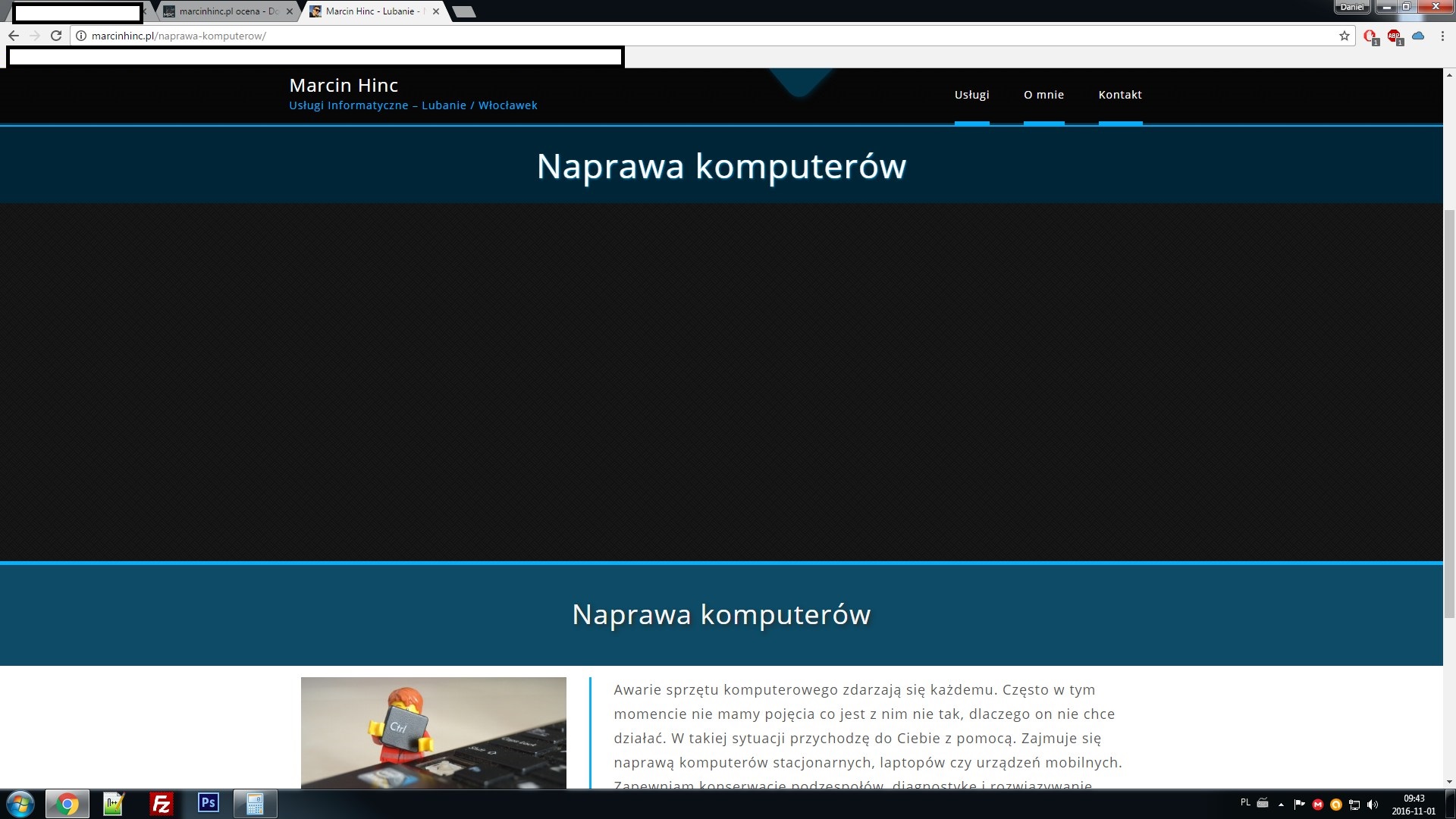
Task: Click the Usługi Informatyczne tagline
Action: (x=413, y=105)
